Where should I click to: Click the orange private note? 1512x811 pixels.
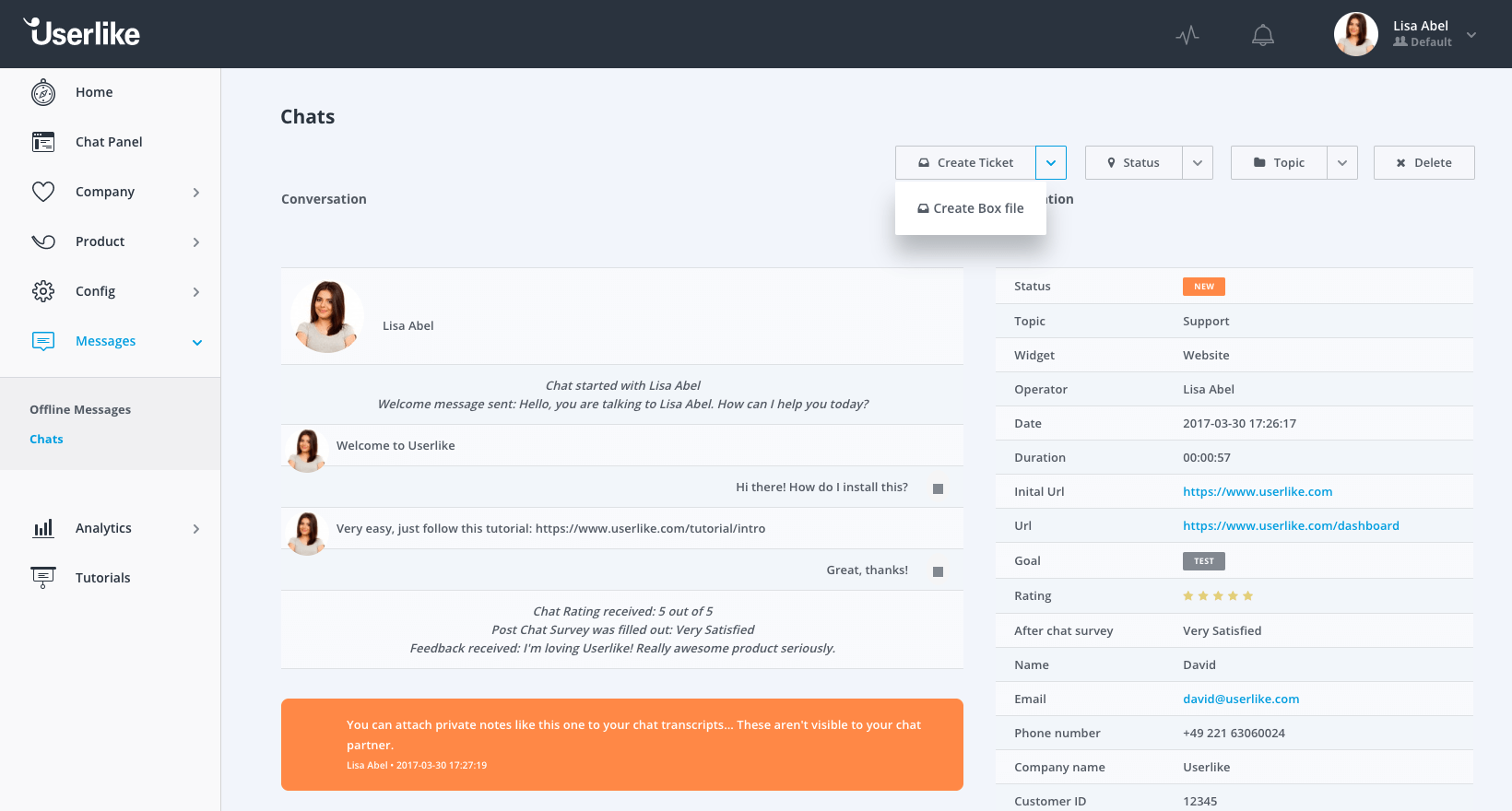point(622,745)
